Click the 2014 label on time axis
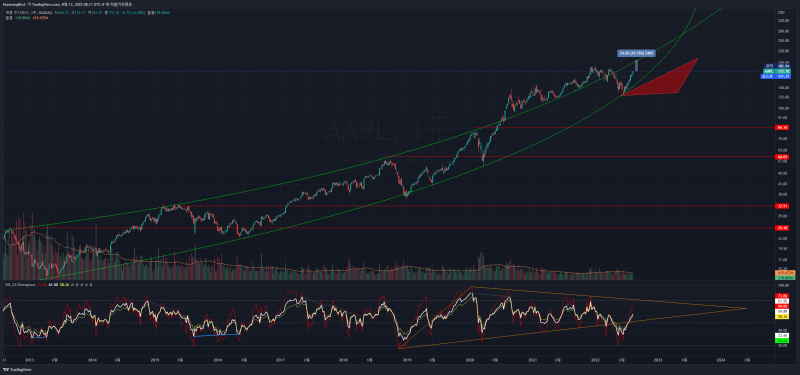Viewport: 800px width, 375px height. tap(92, 360)
